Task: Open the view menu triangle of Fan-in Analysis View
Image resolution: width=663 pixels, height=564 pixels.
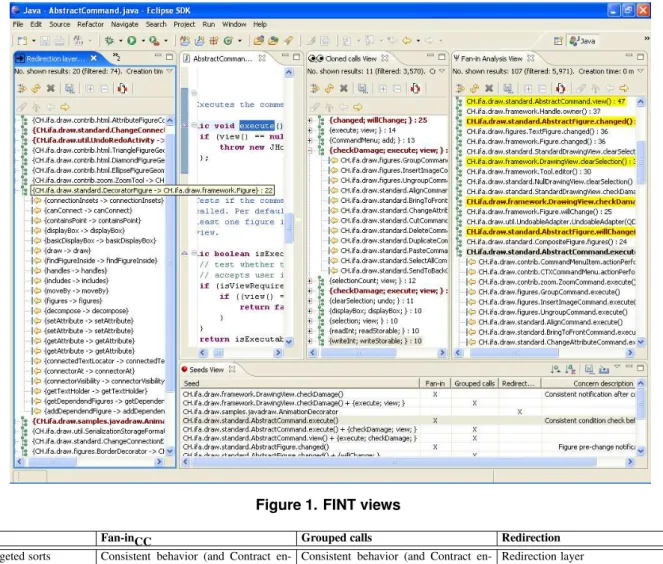Action: [x=640, y=71]
